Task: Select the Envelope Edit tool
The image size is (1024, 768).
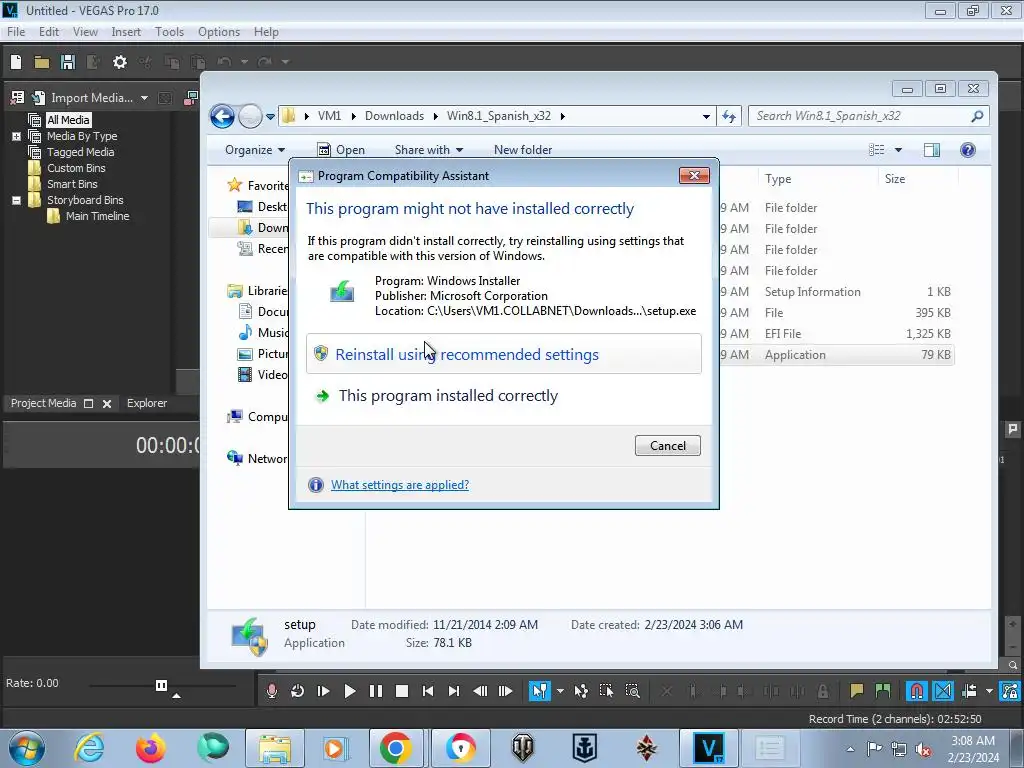Action: [x=581, y=691]
